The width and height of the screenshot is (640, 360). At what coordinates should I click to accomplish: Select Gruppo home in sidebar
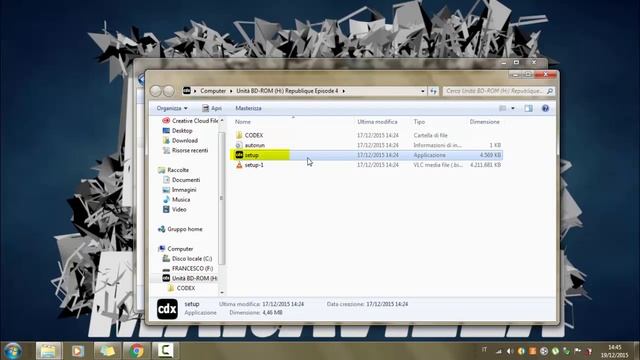click(x=180, y=229)
